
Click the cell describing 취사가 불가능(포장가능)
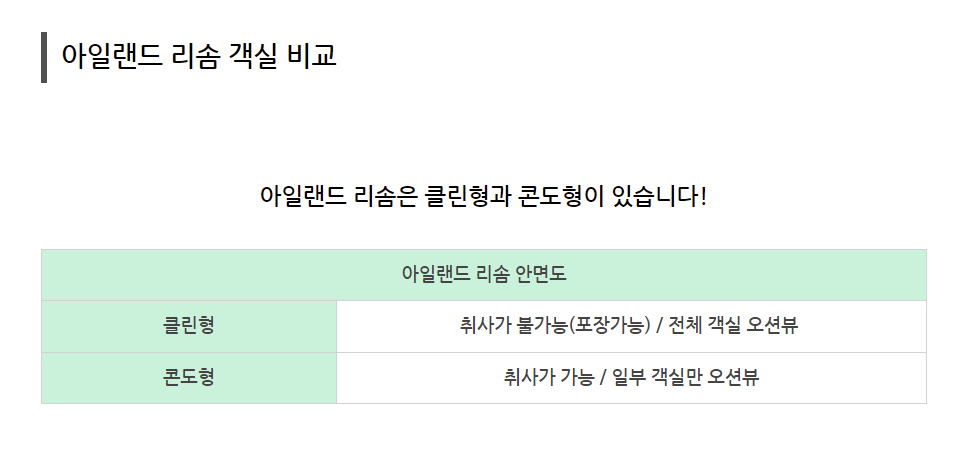[x=631, y=326]
